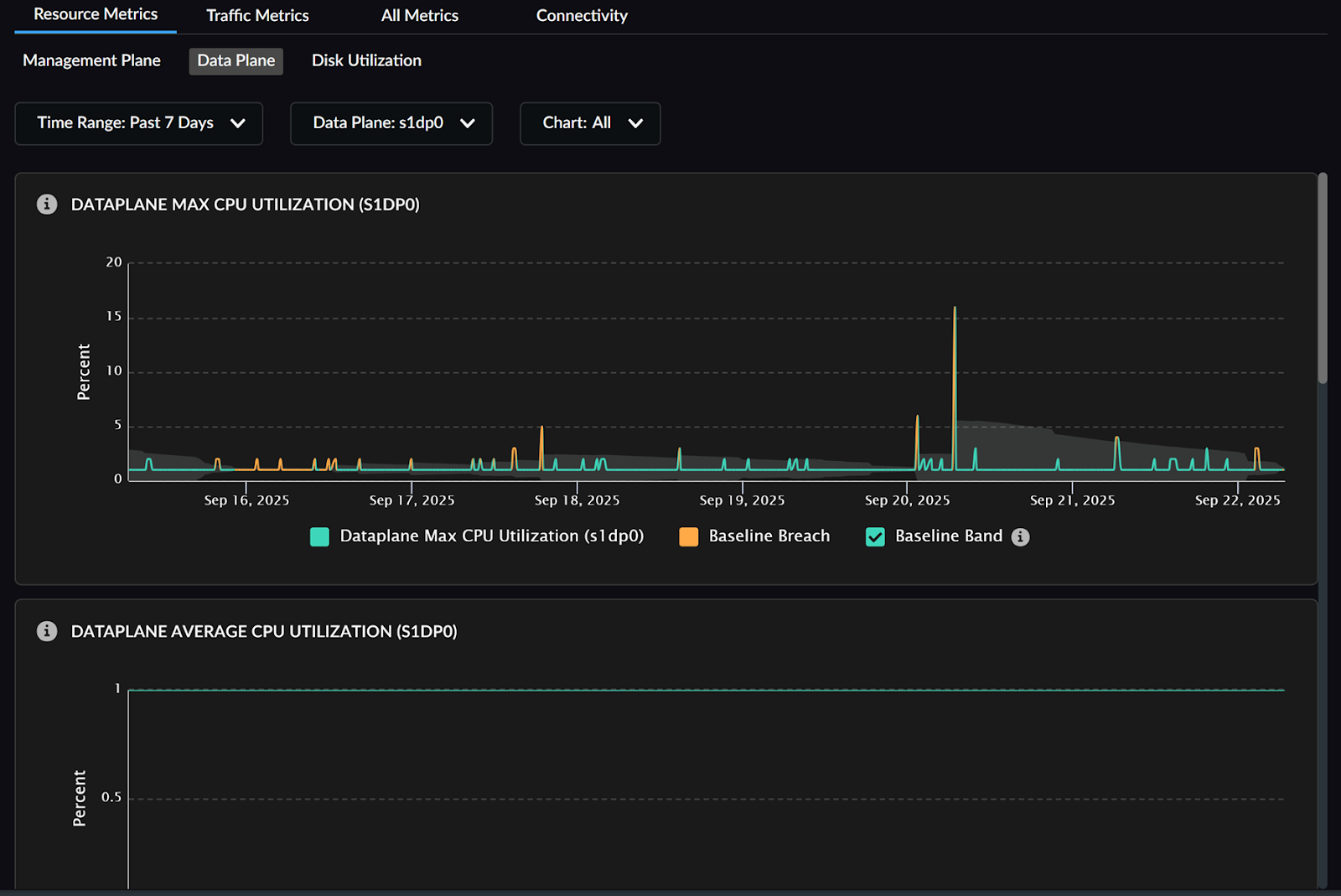Click the highlighted Data Plane button
The width and height of the screenshot is (1341, 896).
(x=236, y=61)
